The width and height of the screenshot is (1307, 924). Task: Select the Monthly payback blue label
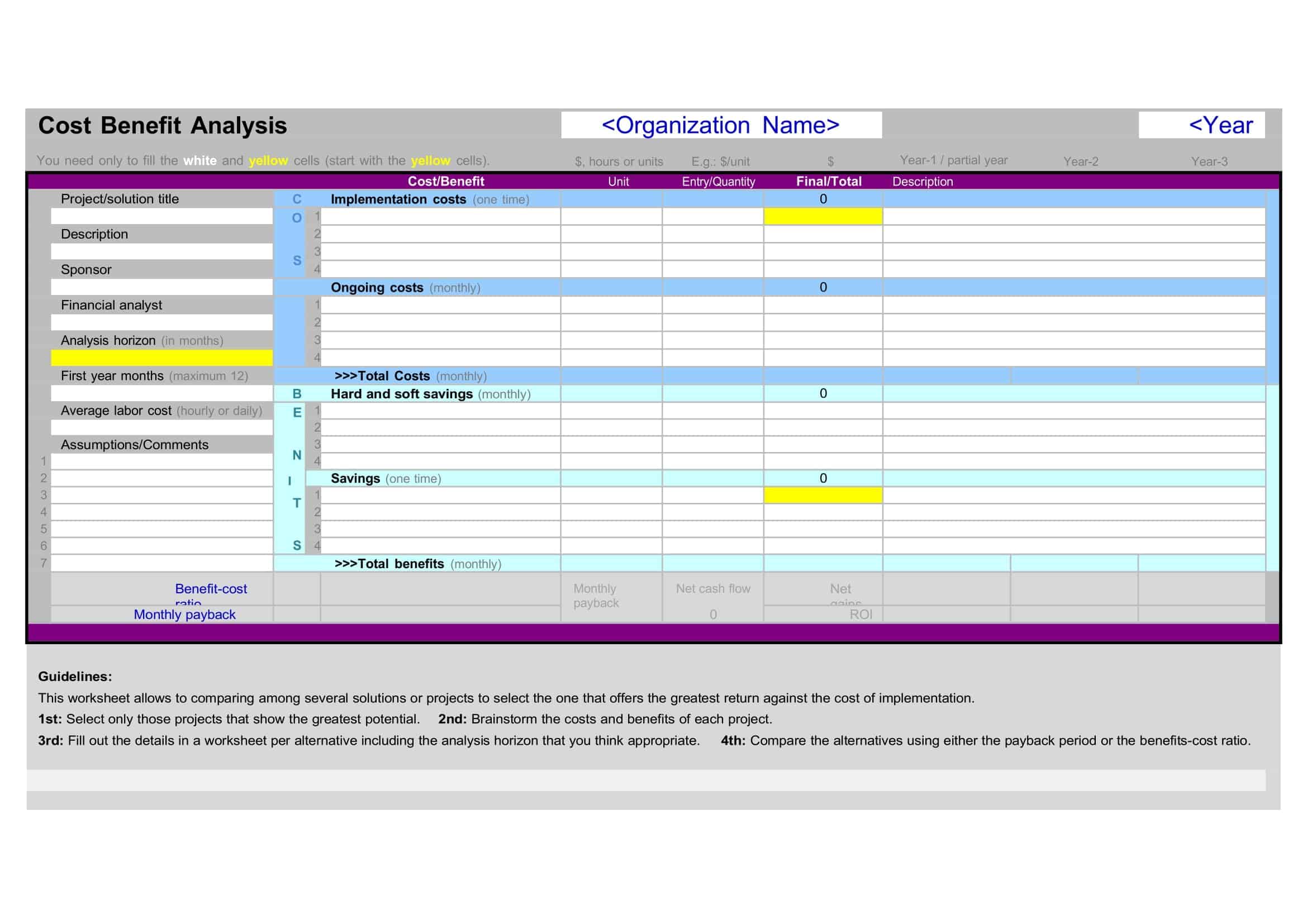point(184,615)
